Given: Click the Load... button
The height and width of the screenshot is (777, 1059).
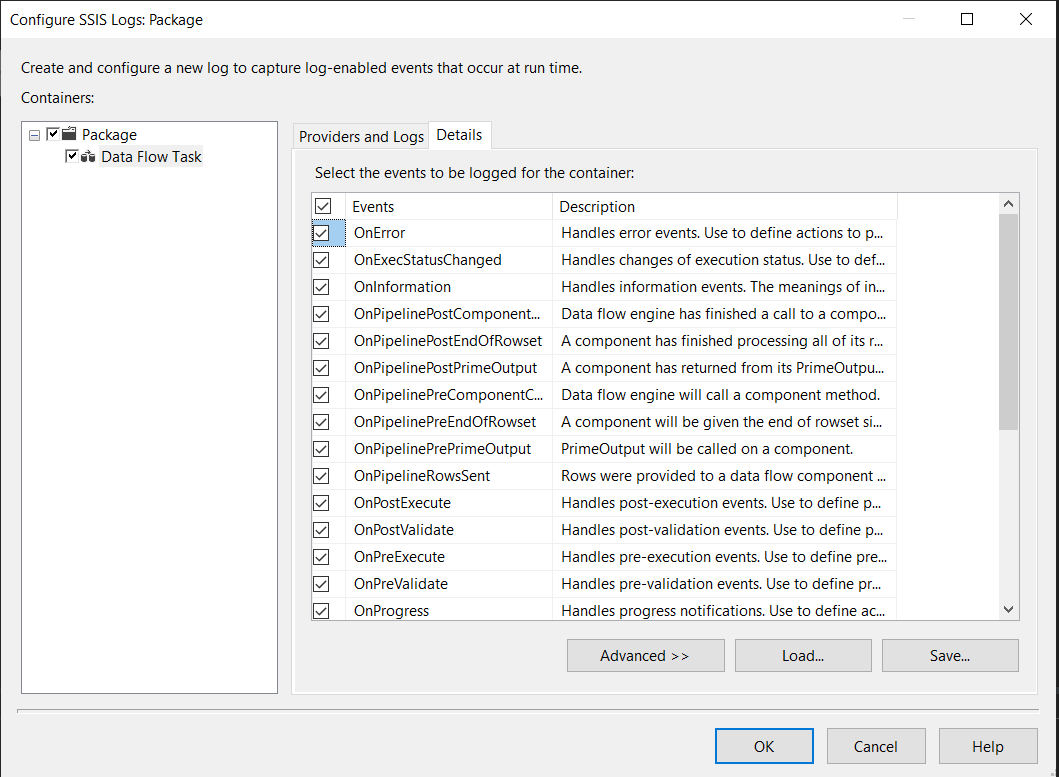Looking at the screenshot, I should [x=803, y=656].
